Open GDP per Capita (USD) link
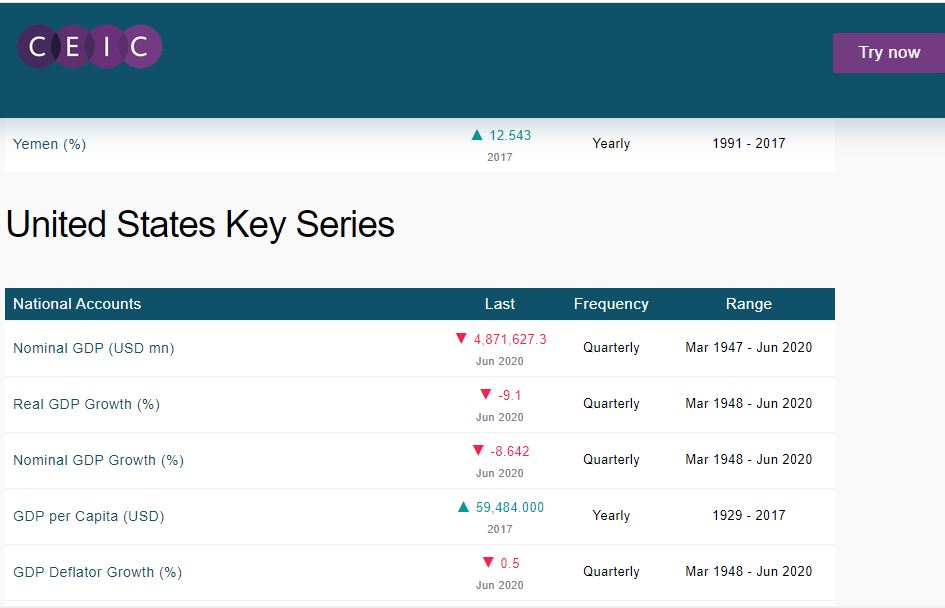 88,516
